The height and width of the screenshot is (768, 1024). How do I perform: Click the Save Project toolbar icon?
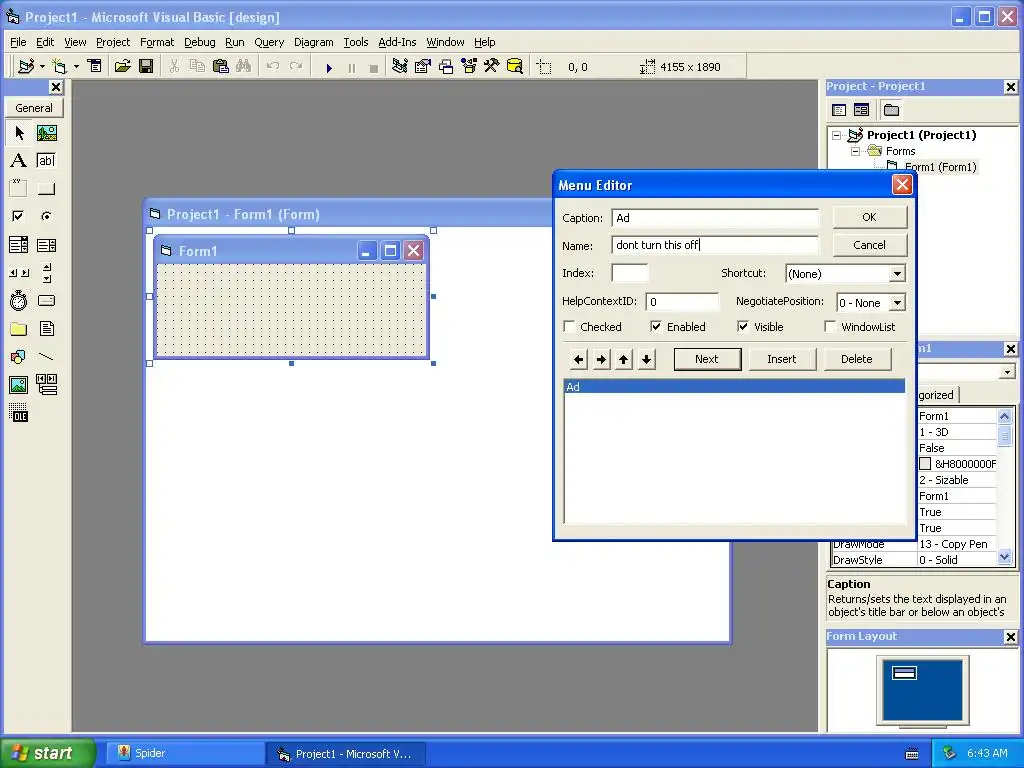146,66
